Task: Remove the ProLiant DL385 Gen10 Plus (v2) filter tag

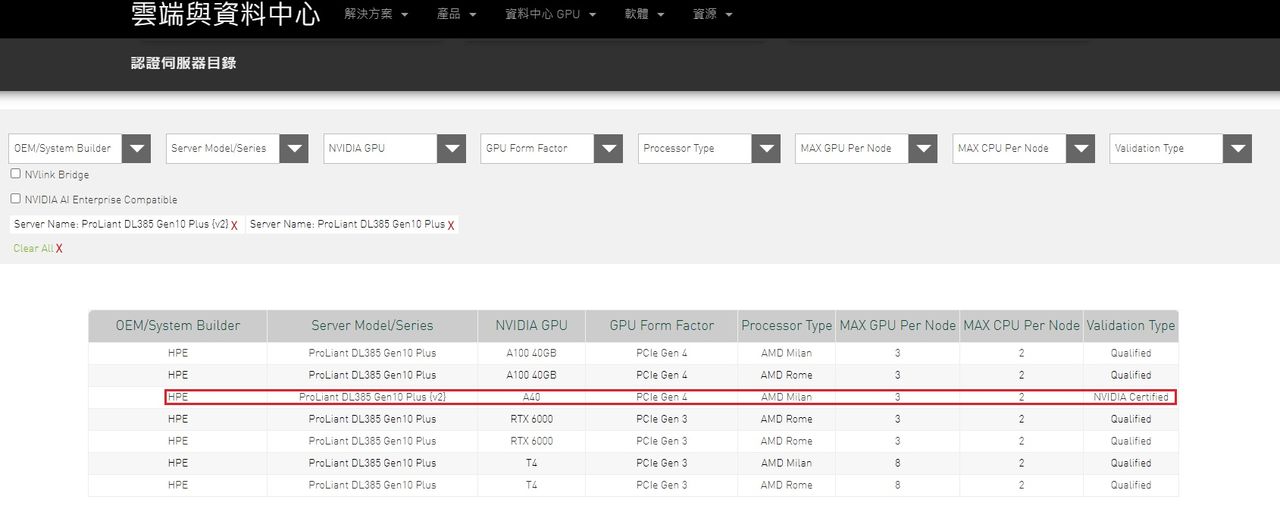Action: click(x=234, y=225)
